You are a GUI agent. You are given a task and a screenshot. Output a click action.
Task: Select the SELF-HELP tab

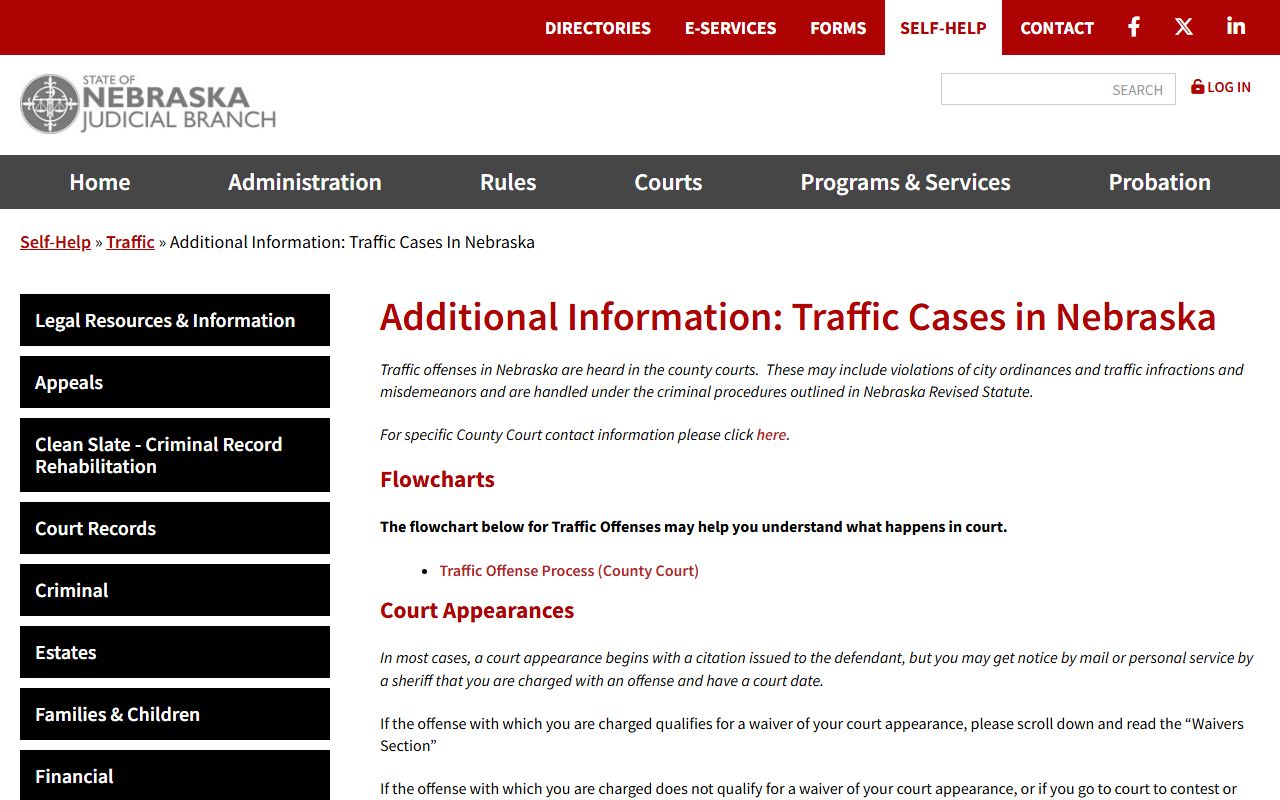(943, 28)
